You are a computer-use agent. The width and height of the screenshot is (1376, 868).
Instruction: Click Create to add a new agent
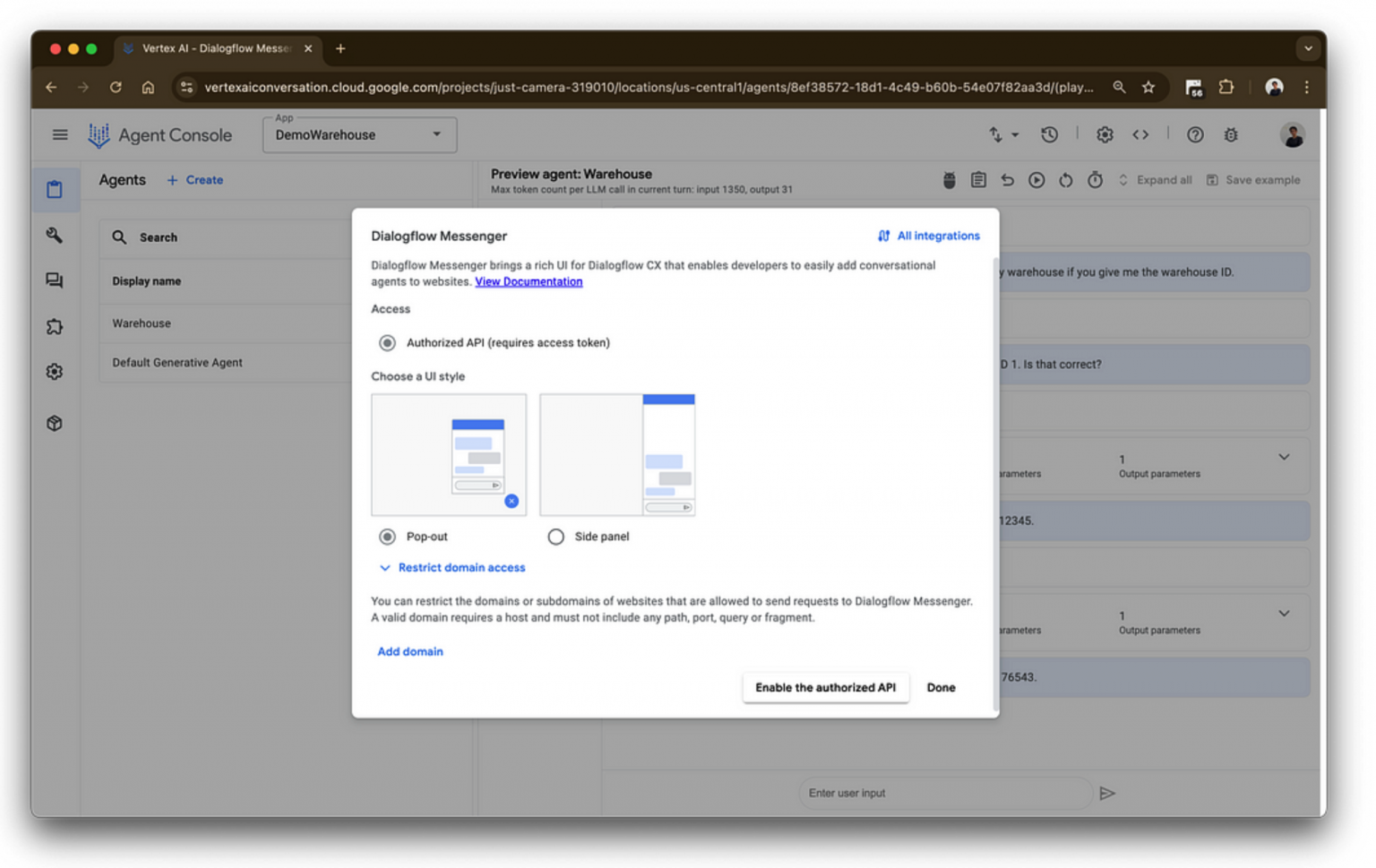coord(195,180)
